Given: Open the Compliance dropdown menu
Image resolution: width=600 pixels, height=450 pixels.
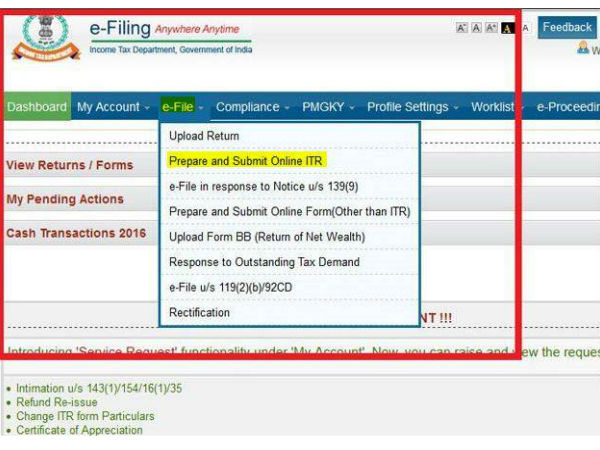Looking at the screenshot, I should [253, 107].
